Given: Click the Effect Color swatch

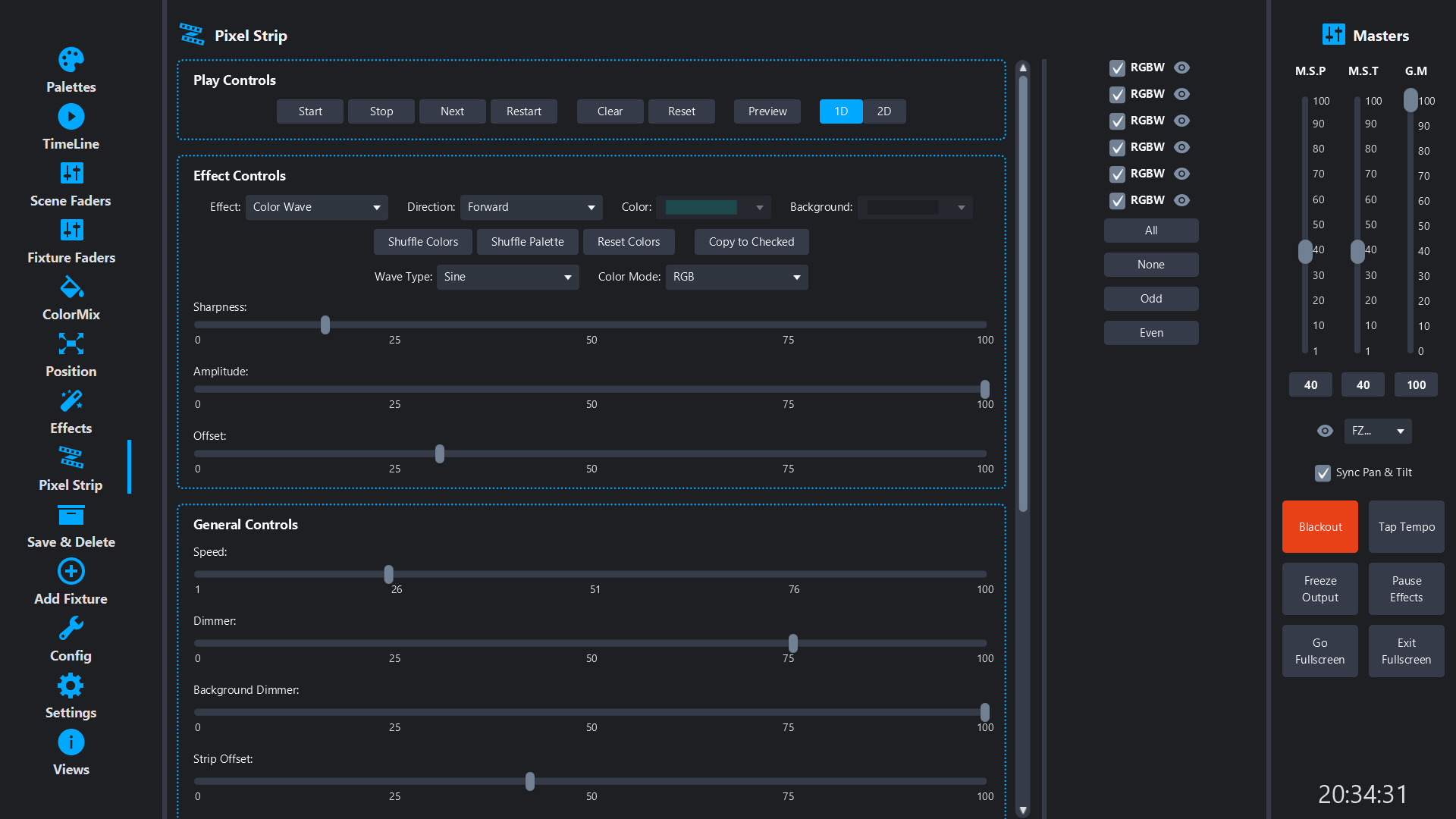Looking at the screenshot, I should tap(701, 207).
